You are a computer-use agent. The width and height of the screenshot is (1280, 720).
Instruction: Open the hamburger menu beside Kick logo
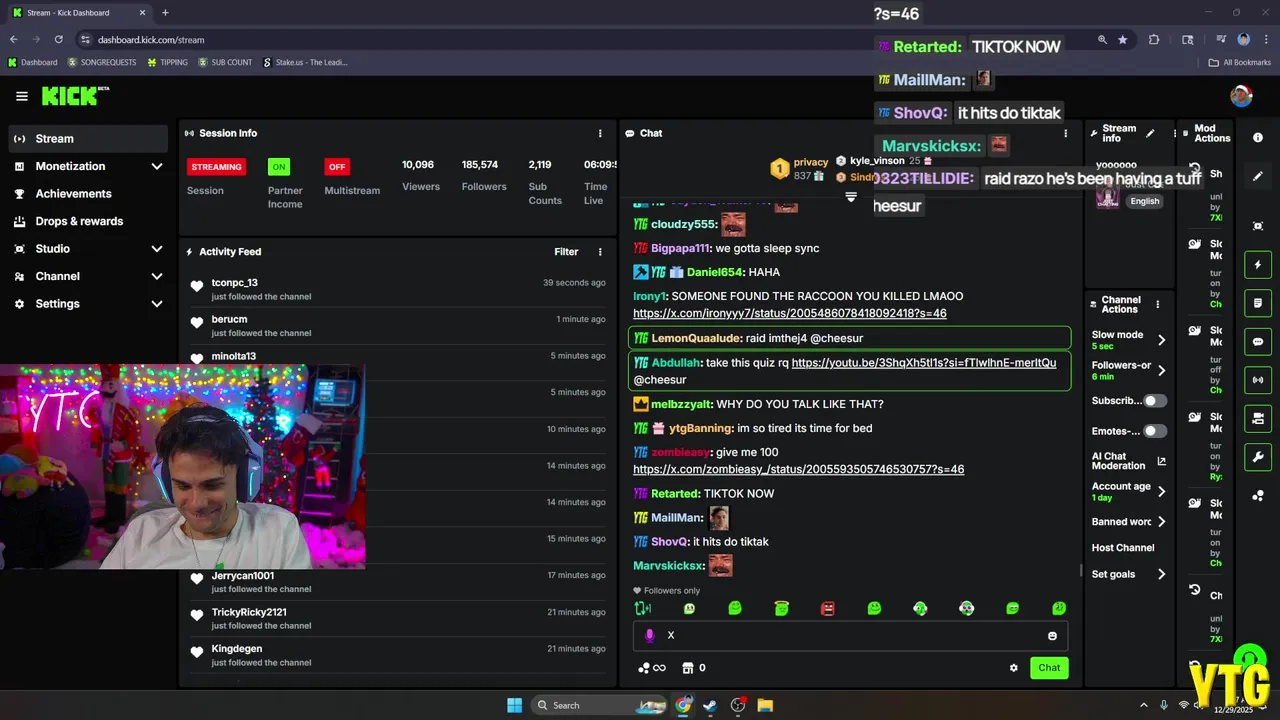coord(22,96)
